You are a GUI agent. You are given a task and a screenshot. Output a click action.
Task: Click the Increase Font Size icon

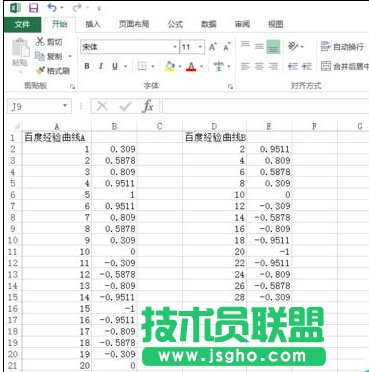coord(213,47)
